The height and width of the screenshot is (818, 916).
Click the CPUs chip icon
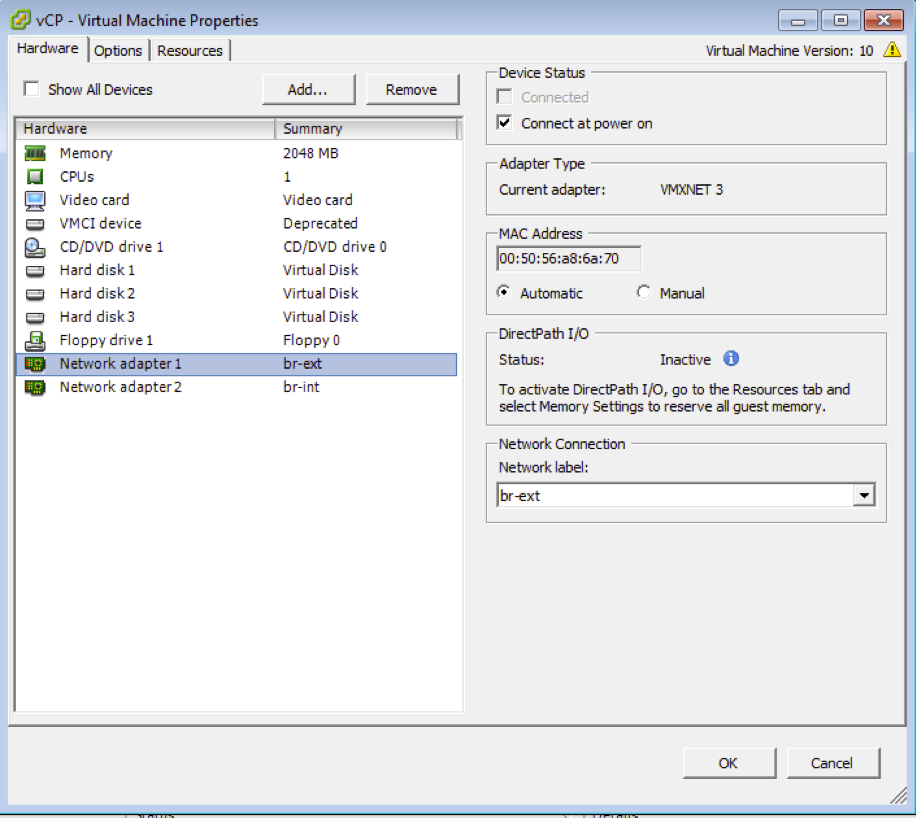click(35, 176)
